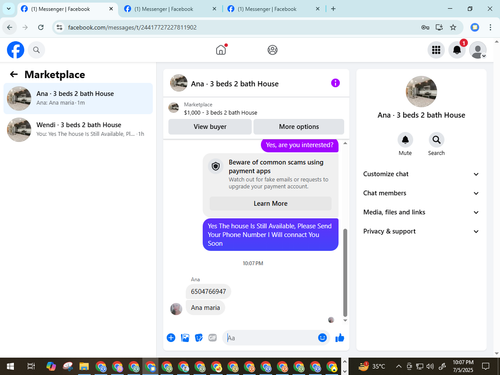Open Facebook home via logo
500x375 pixels.
[15, 50]
